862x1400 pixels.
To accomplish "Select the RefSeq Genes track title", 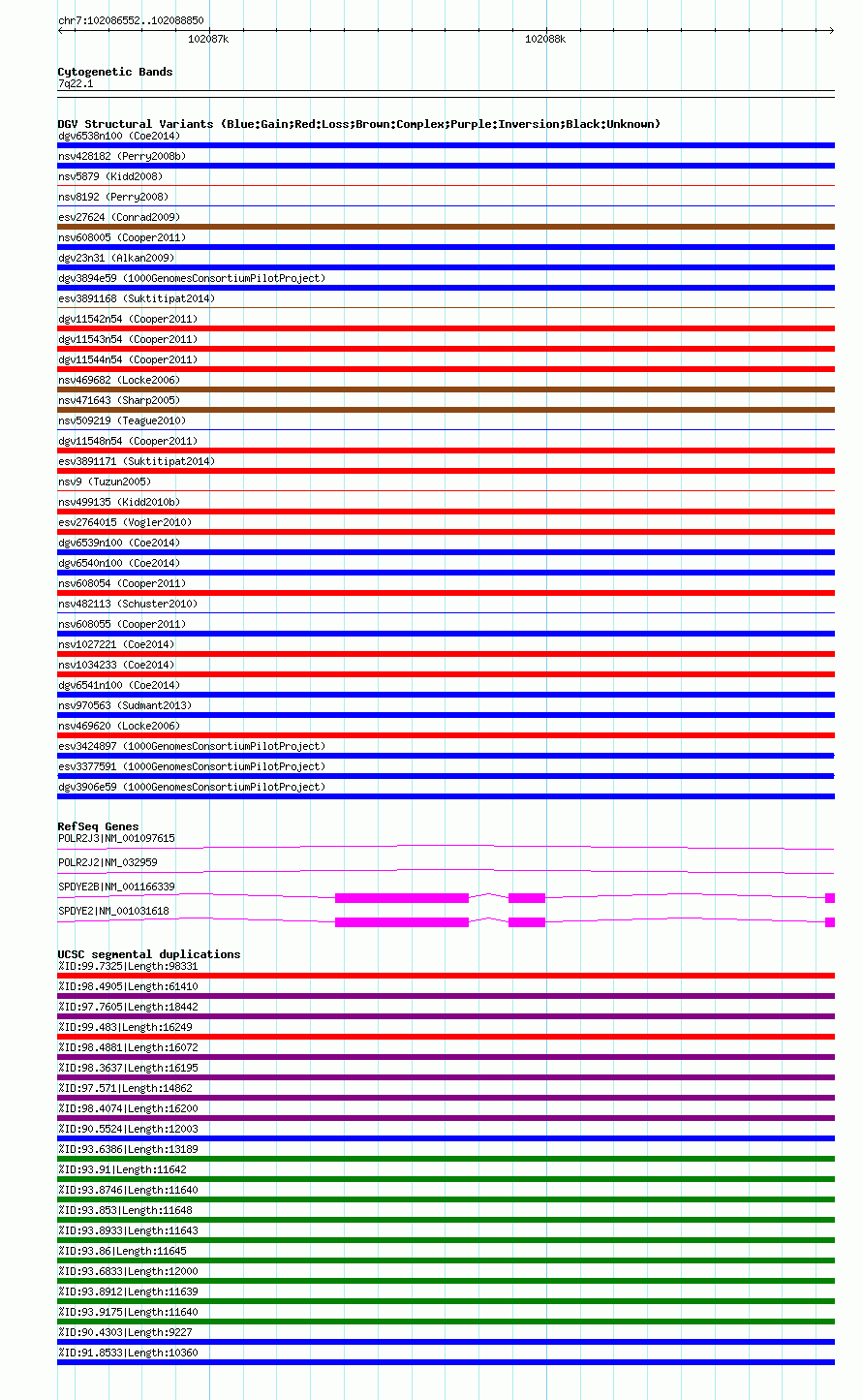I will pyautogui.click(x=98, y=826).
